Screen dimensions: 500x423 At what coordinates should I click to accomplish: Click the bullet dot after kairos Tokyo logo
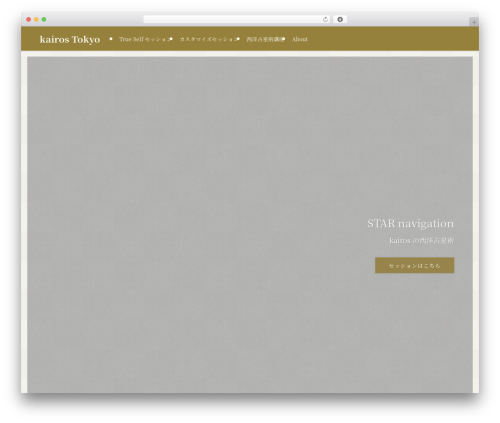point(111,39)
